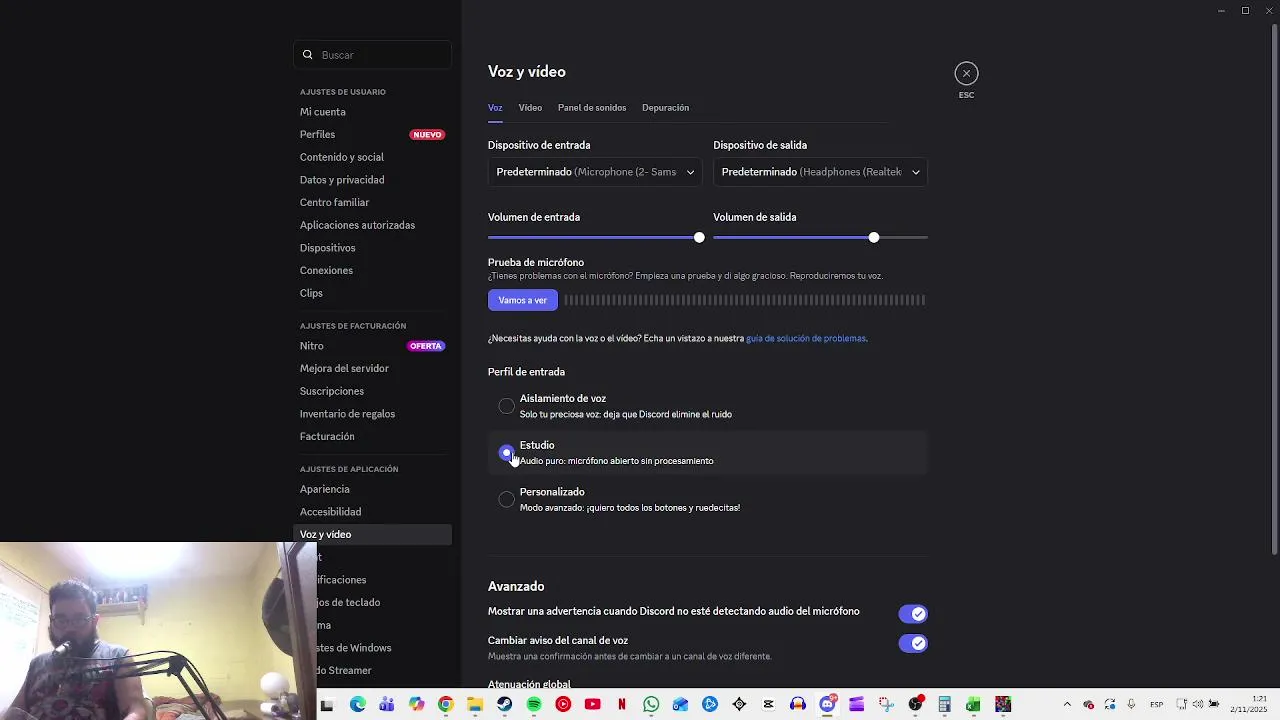Open Excel from the taskbar
The height and width of the screenshot is (720, 1280).
(973, 705)
